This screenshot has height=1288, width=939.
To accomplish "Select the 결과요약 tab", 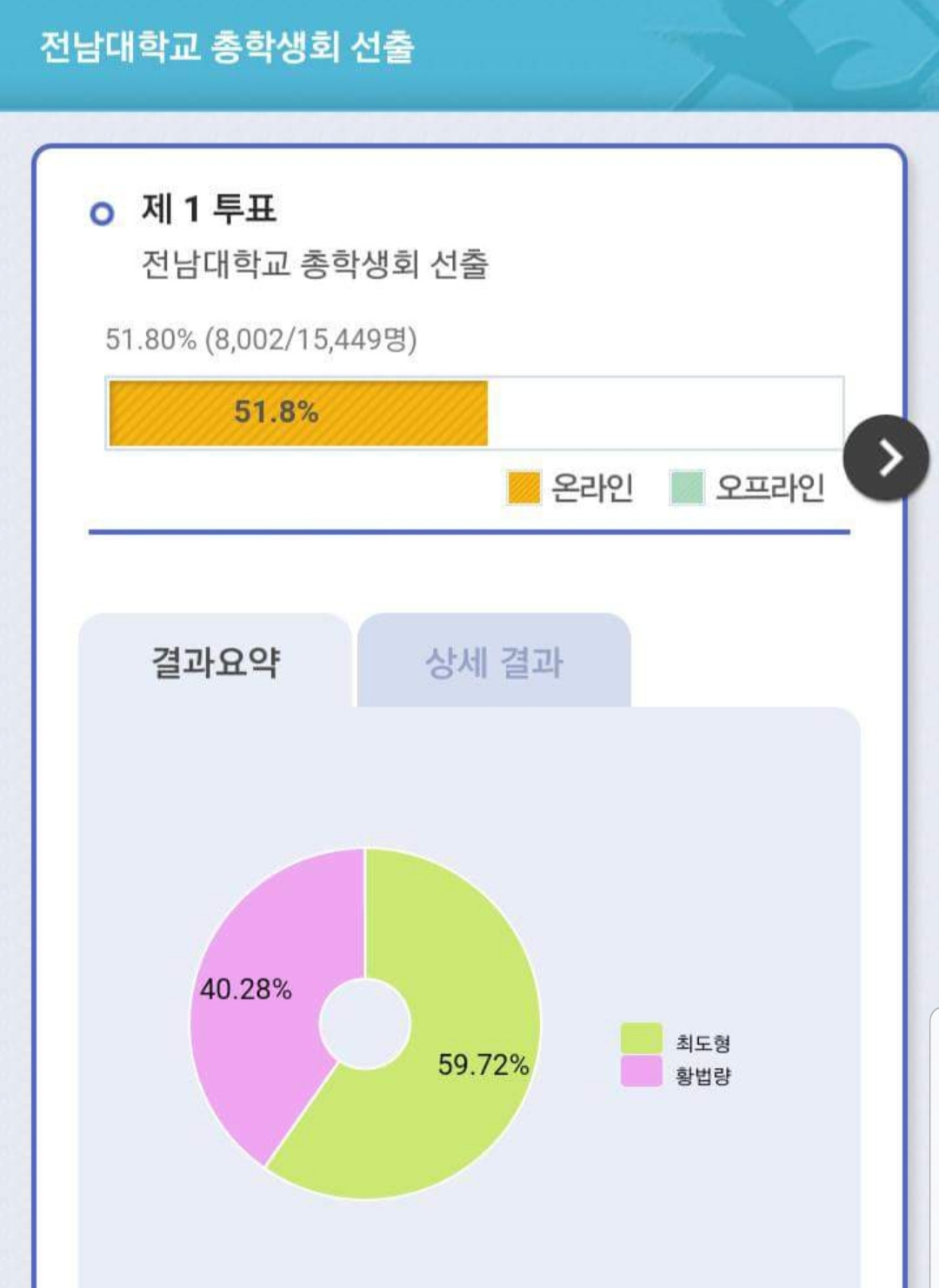I will [x=216, y=661].
